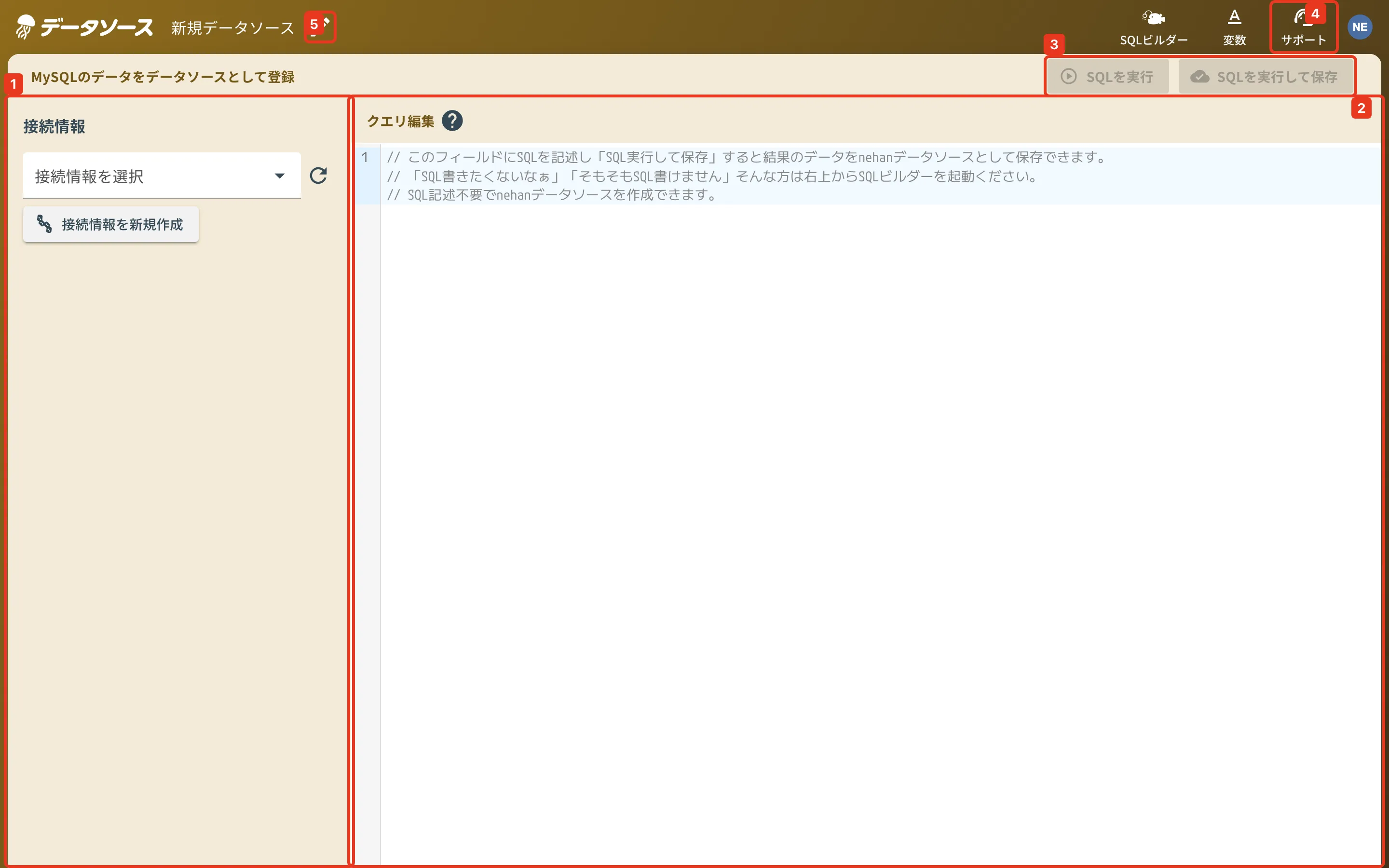Viewport: 1389px width, 868px height.
Task: Click the jellyfish logo next to データソース
Action: coord(25,27)
